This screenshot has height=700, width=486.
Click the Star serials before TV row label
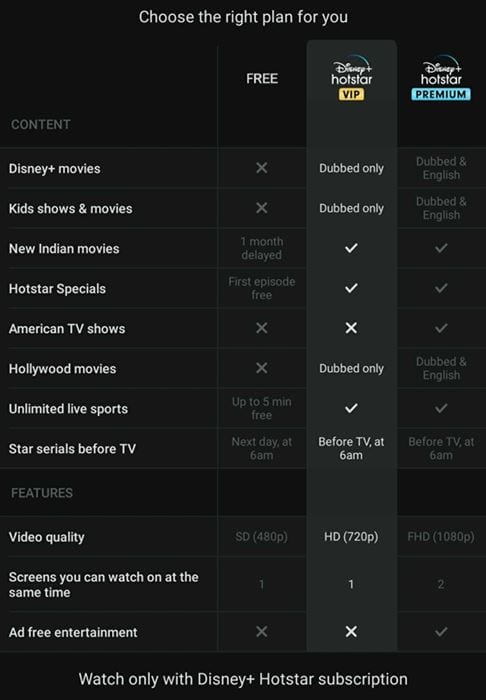point(72,449)
